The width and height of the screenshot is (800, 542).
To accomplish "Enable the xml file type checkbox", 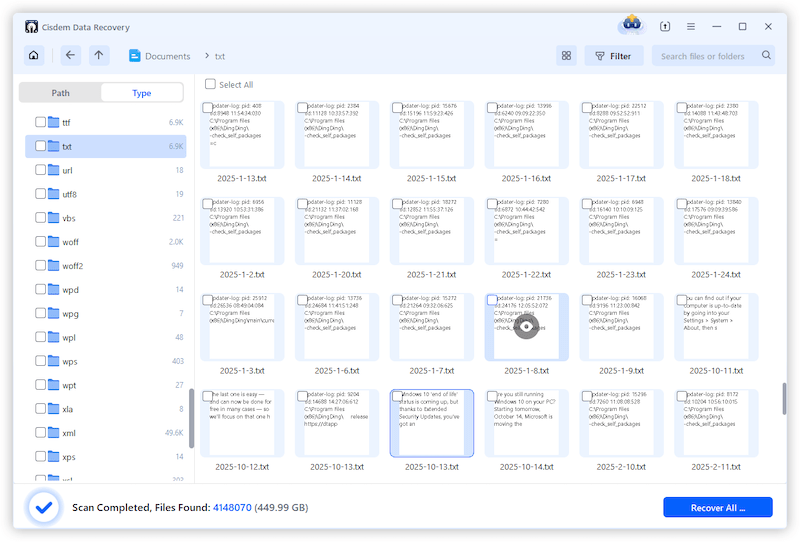I will [40, 433].
